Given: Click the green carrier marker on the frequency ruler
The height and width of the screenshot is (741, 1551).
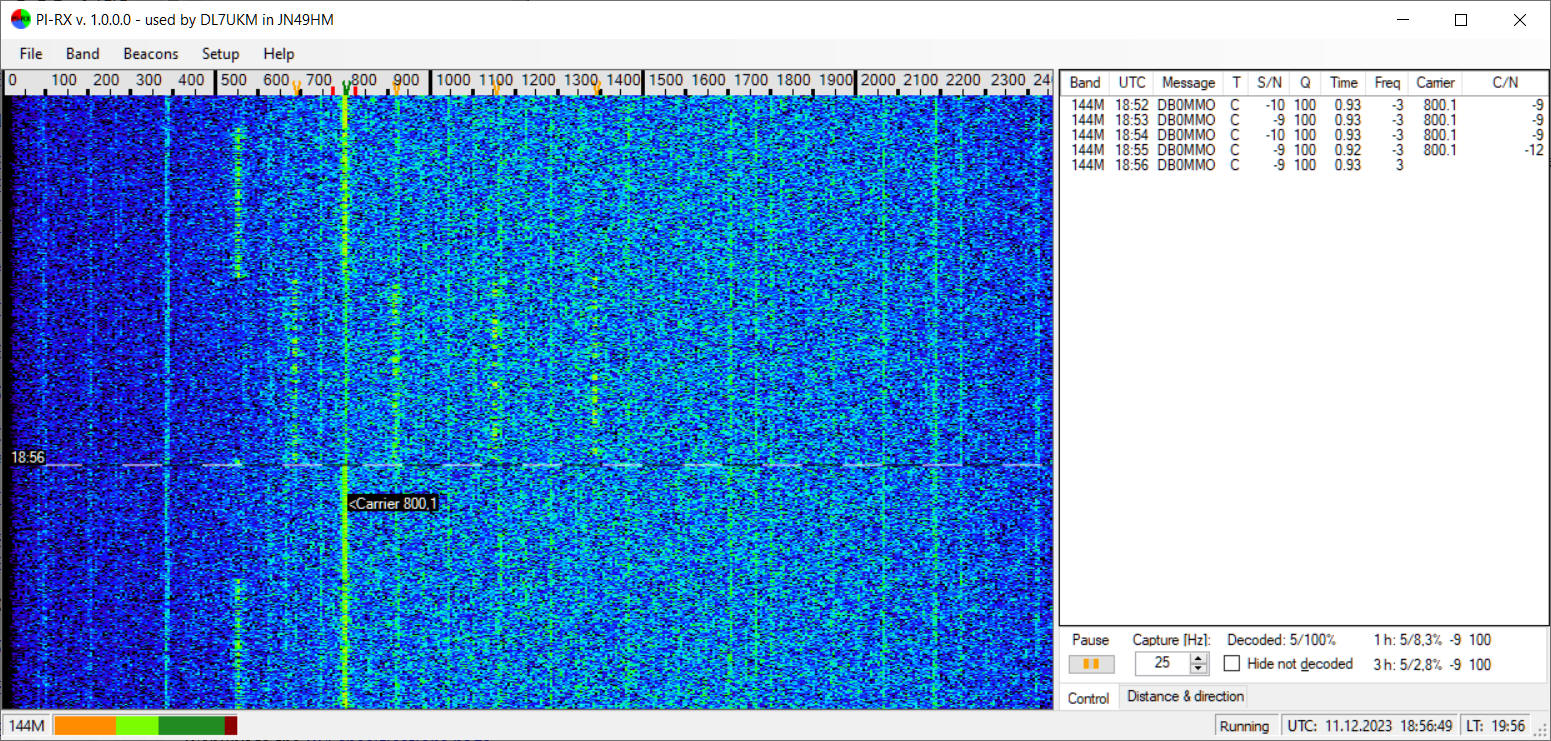Looking at the screenshot, I should (x=346, y=88).
